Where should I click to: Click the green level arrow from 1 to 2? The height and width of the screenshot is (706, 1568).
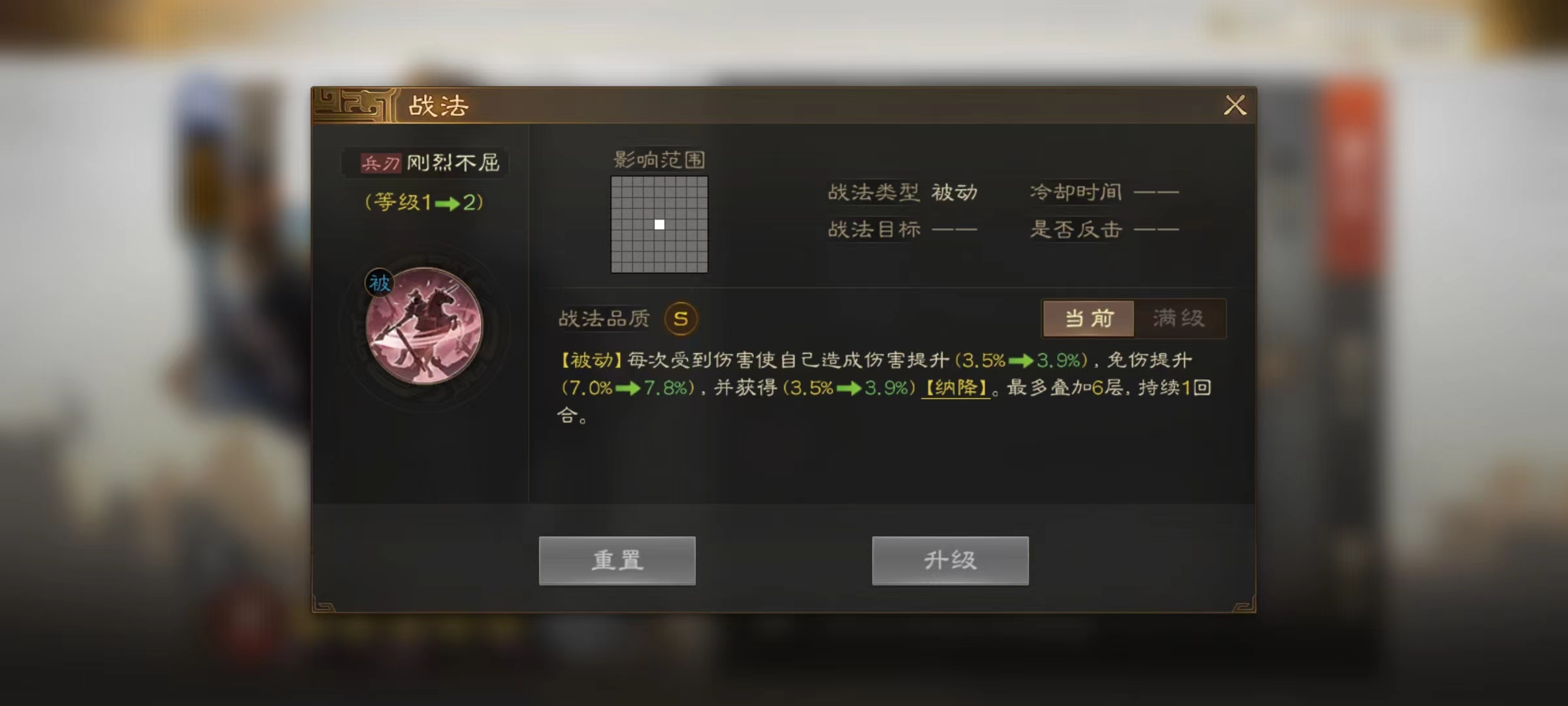(x=448, y=203)
